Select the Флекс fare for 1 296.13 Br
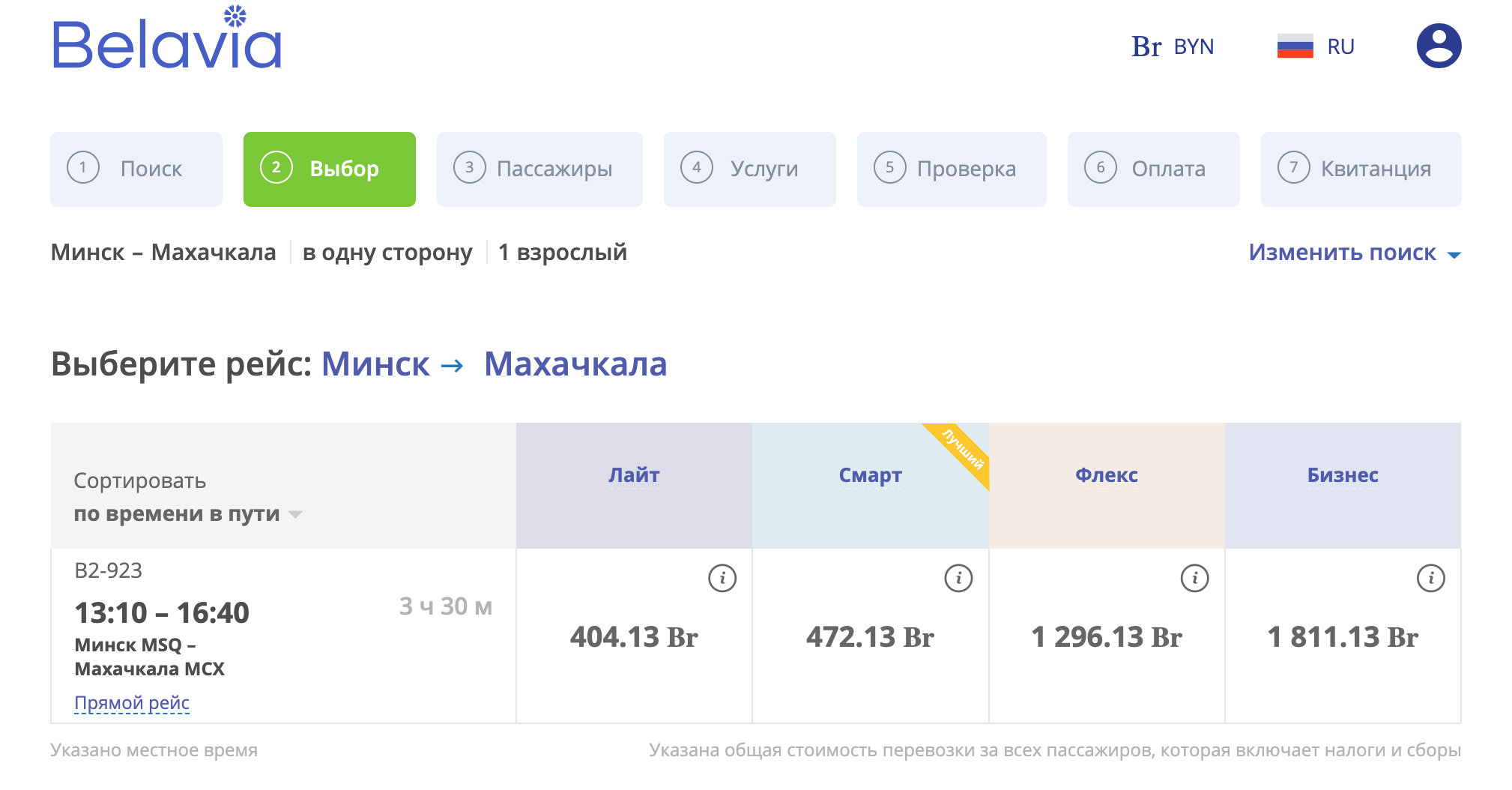 coord(1107,637)
